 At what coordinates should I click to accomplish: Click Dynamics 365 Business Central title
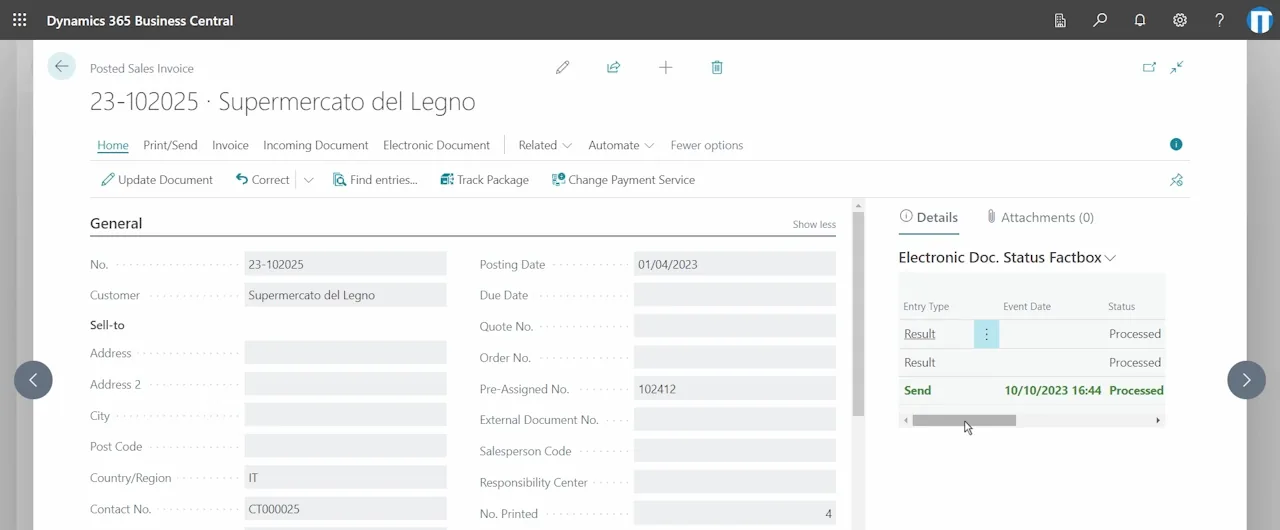140,20
